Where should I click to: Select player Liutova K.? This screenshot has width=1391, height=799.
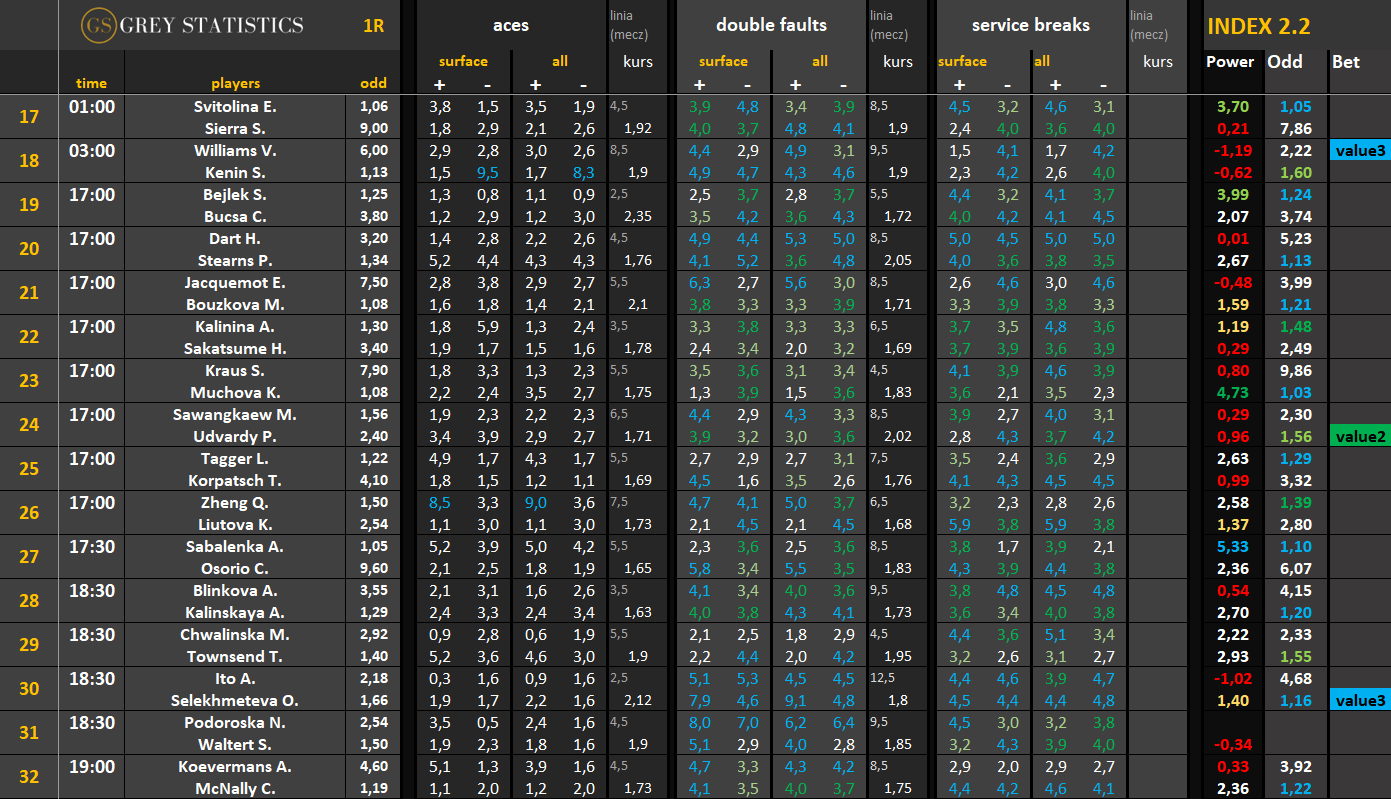pos(235,524)
